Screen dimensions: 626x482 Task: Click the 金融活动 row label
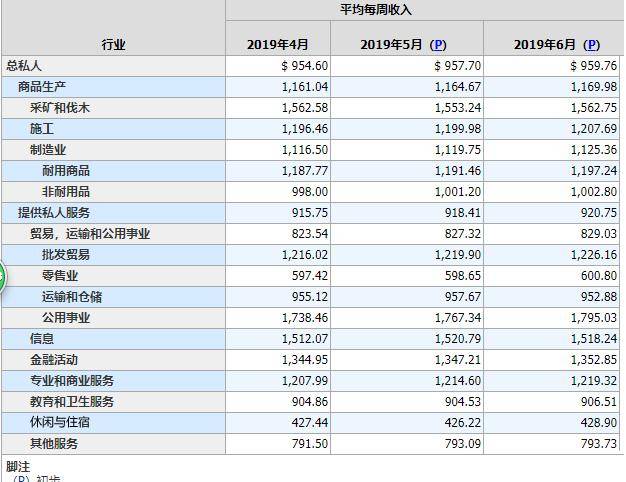(x=54, y=360)
